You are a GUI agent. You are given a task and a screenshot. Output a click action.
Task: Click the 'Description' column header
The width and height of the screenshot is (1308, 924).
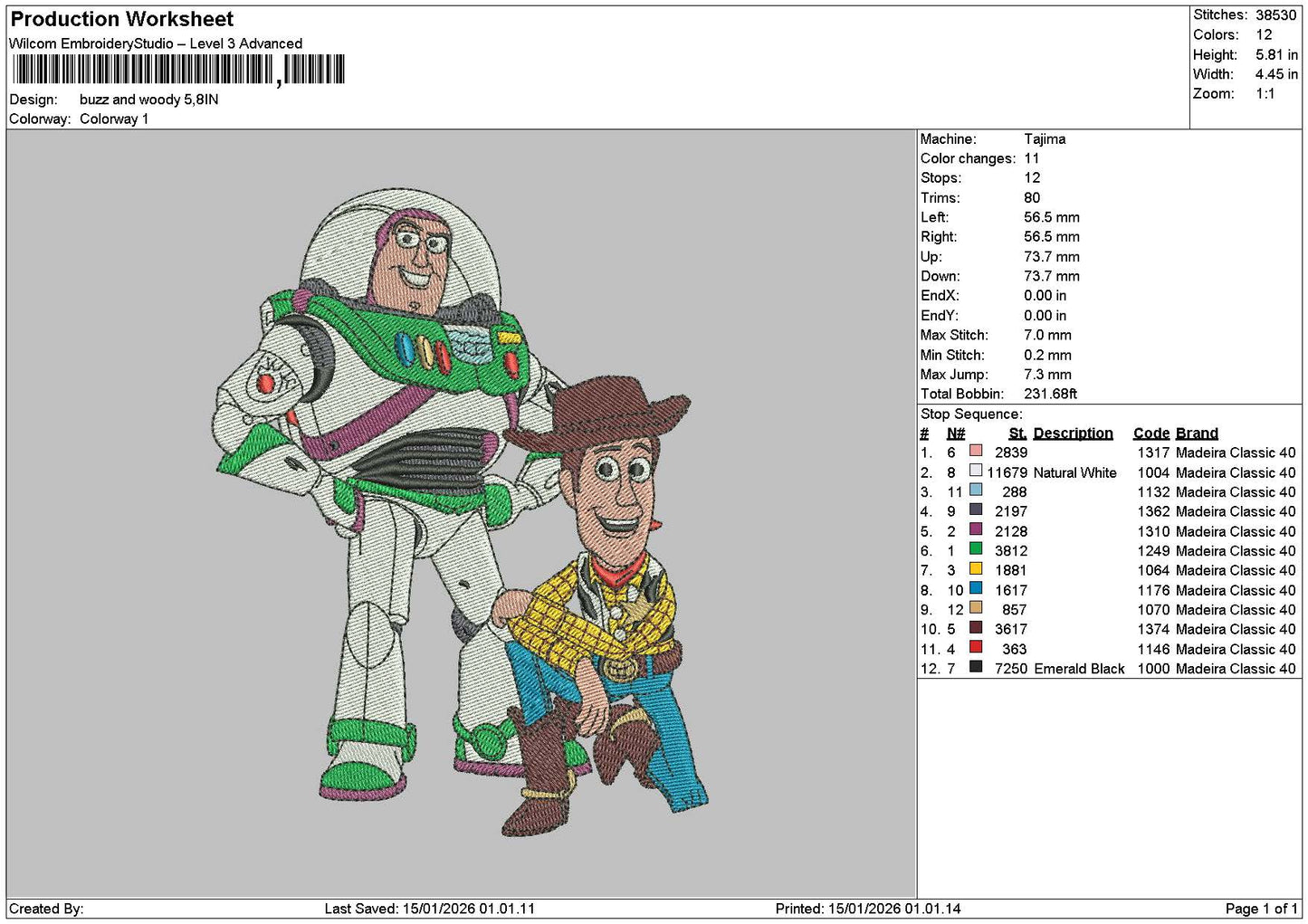pos(1073,433)
